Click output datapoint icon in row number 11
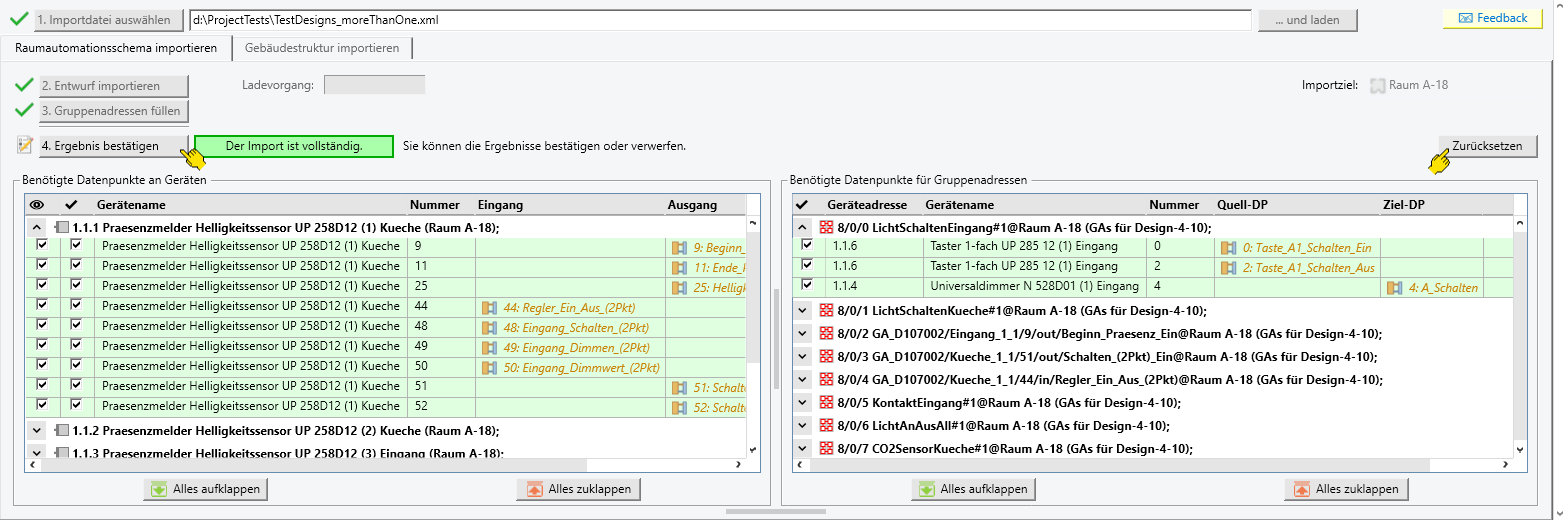 (680, 267)
